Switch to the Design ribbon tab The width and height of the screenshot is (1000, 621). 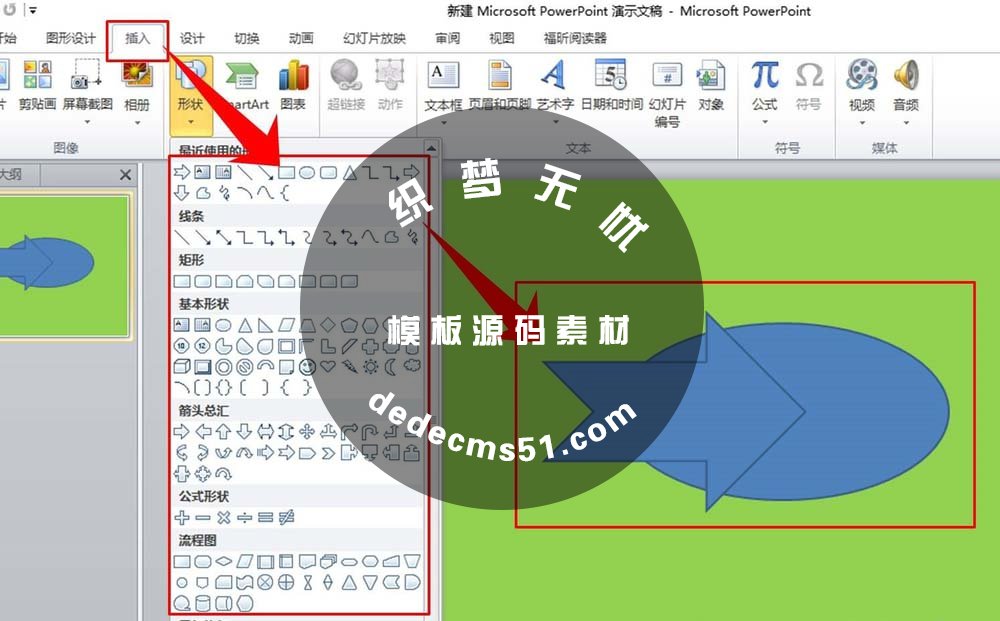coord(190,38)
